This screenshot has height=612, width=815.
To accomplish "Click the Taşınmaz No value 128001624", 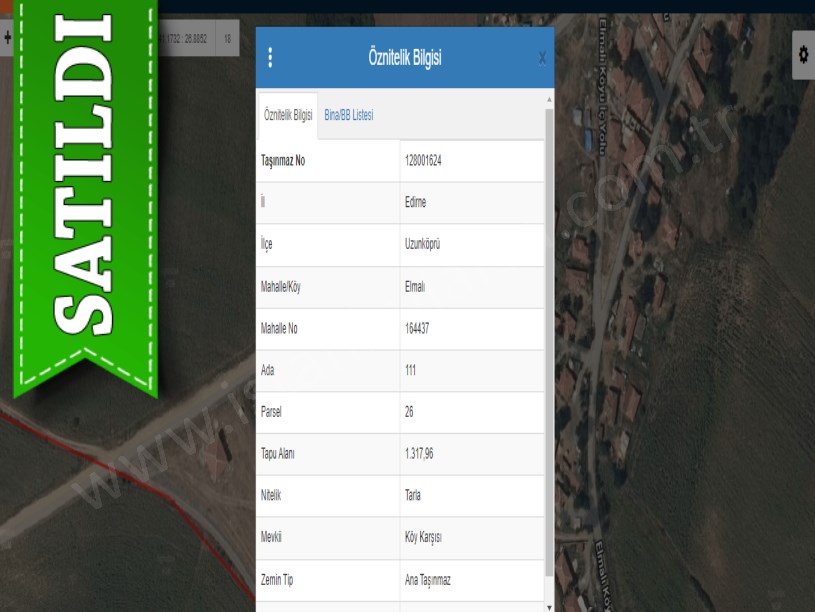I will pyautogui.click(x=423, y=160).
